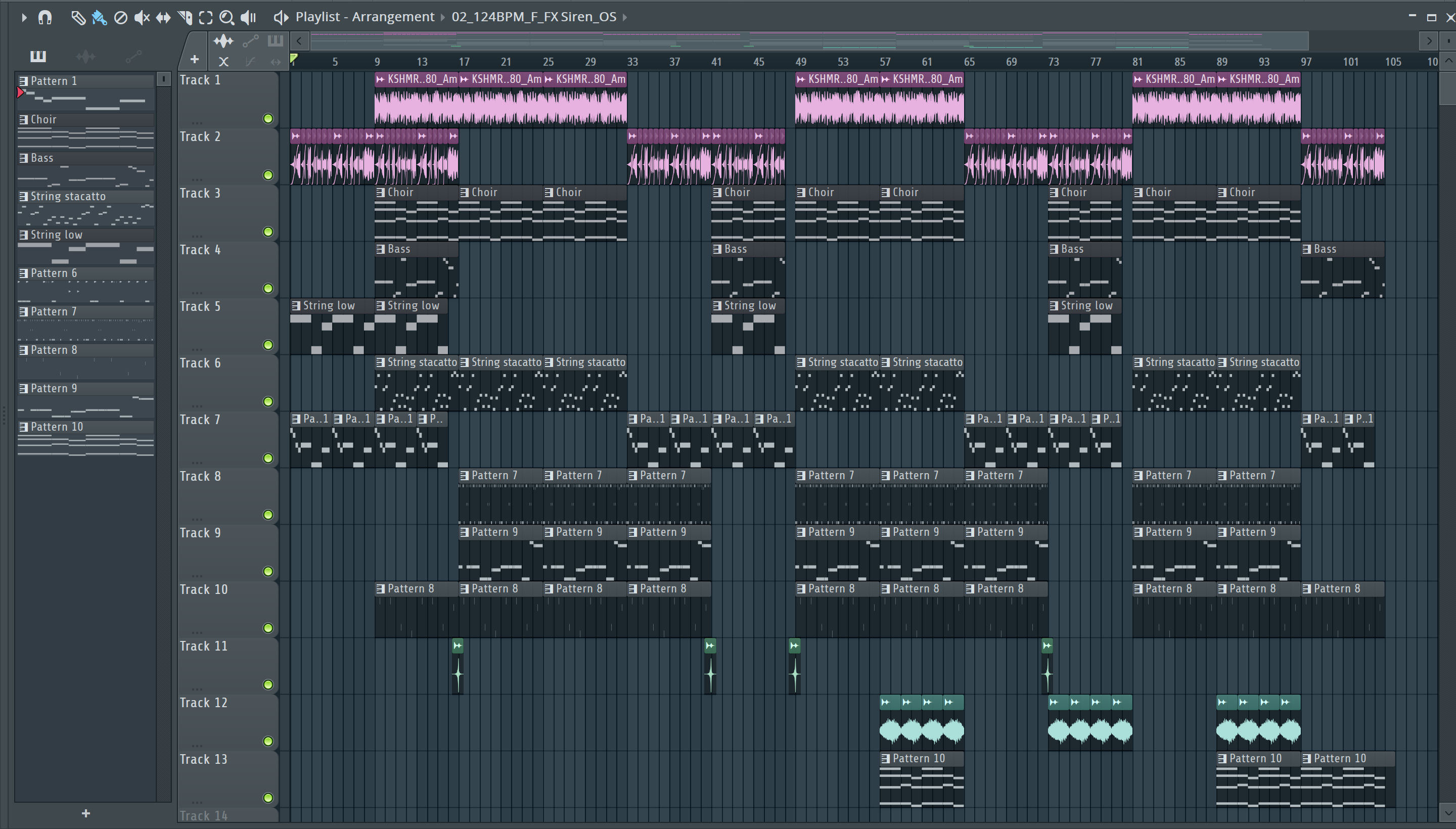
Task: Mute Track 11 with its green light
Action: click(x=267, y=685)
